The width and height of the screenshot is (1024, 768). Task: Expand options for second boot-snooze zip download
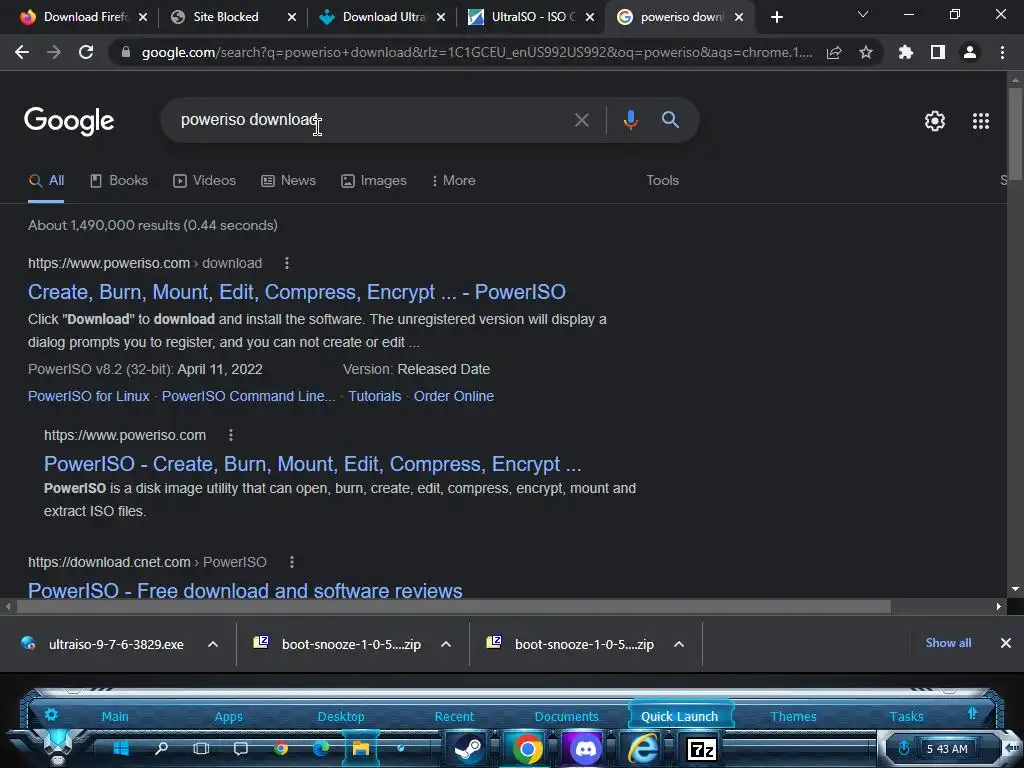(x=679, y=644)
